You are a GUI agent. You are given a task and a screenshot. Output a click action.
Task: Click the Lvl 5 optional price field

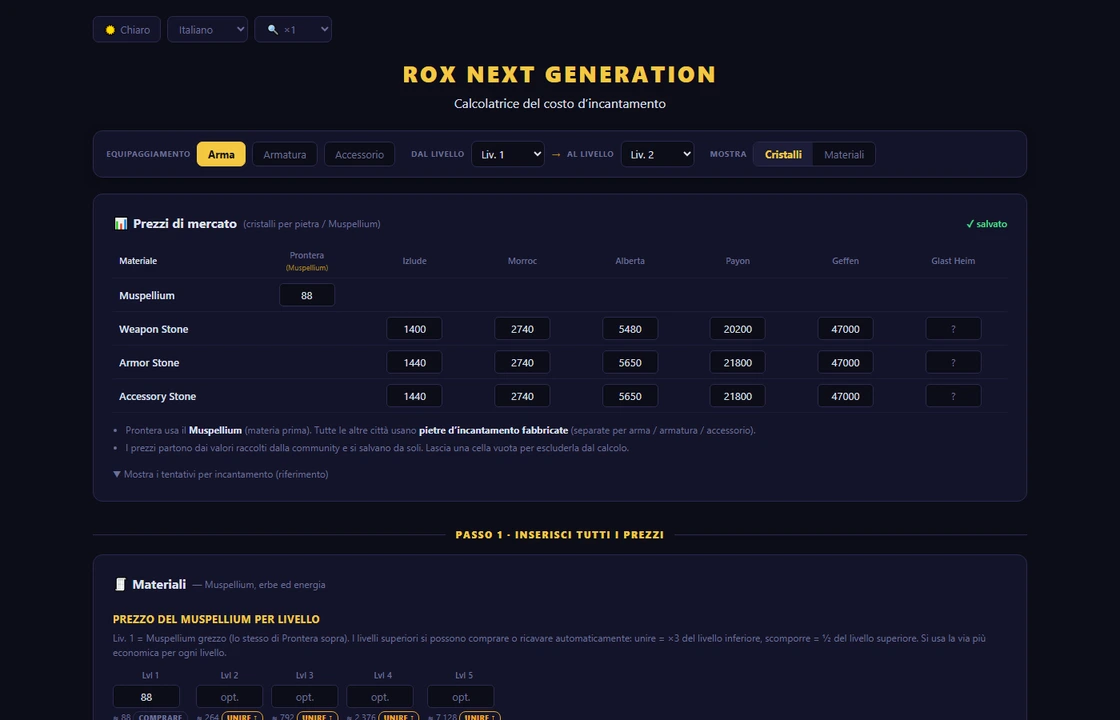[461, 697]
